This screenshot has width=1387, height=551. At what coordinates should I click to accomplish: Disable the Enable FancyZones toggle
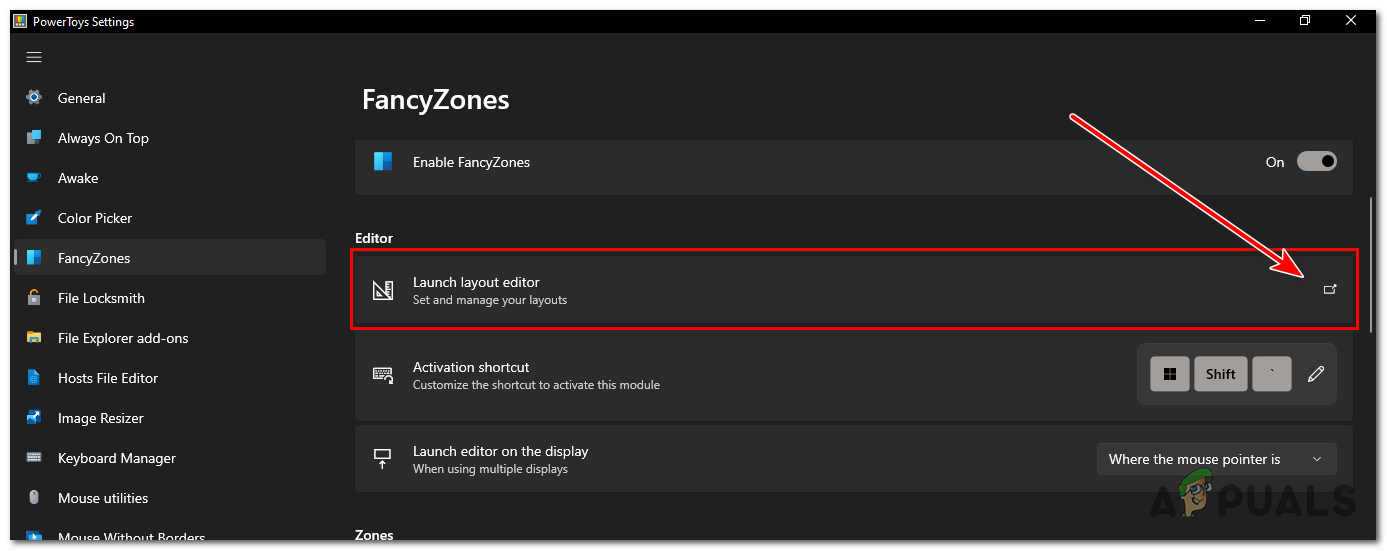[1316, 162]
